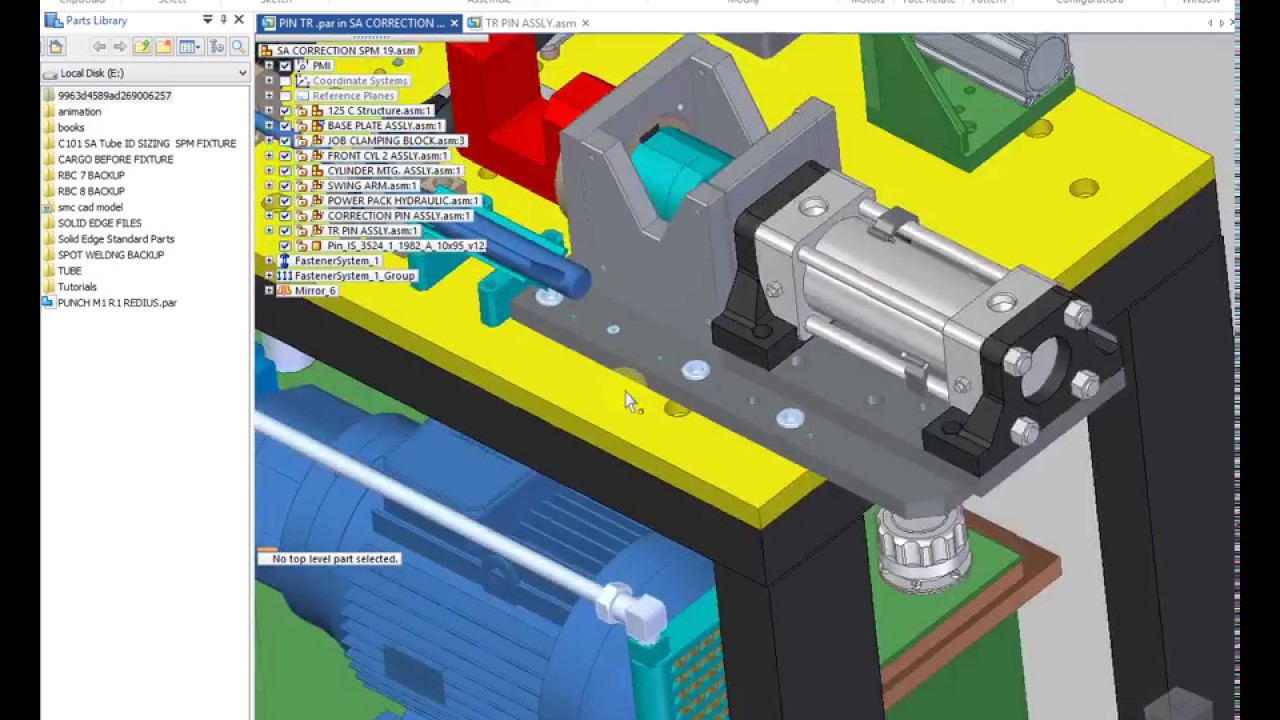Select the FastenerSystem_1_Group icon
This screenshot has height=720, width=1280.
pyautogui.click(x=284, y=276)
